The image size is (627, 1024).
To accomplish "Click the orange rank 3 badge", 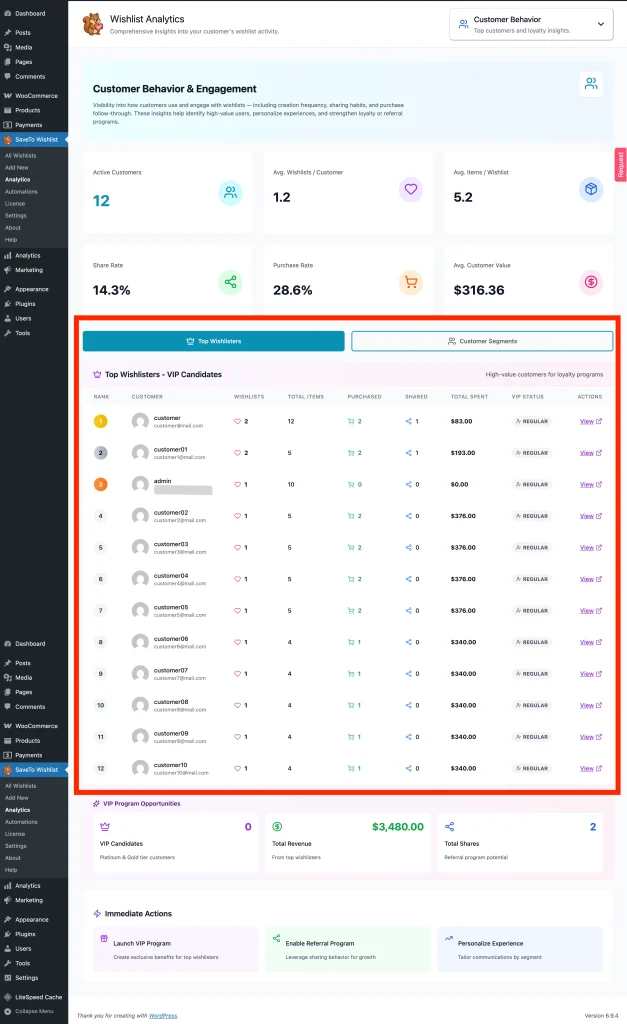I will [101, 485].
